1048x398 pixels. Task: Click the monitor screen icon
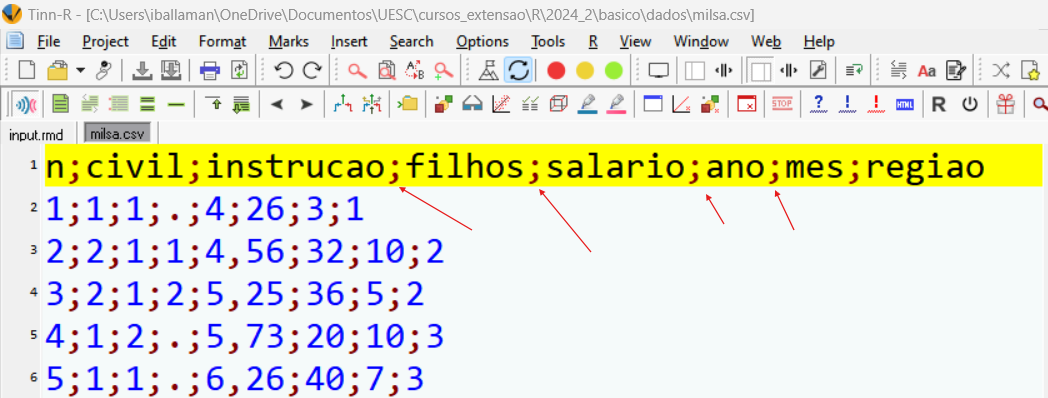(x=659, y=70)
